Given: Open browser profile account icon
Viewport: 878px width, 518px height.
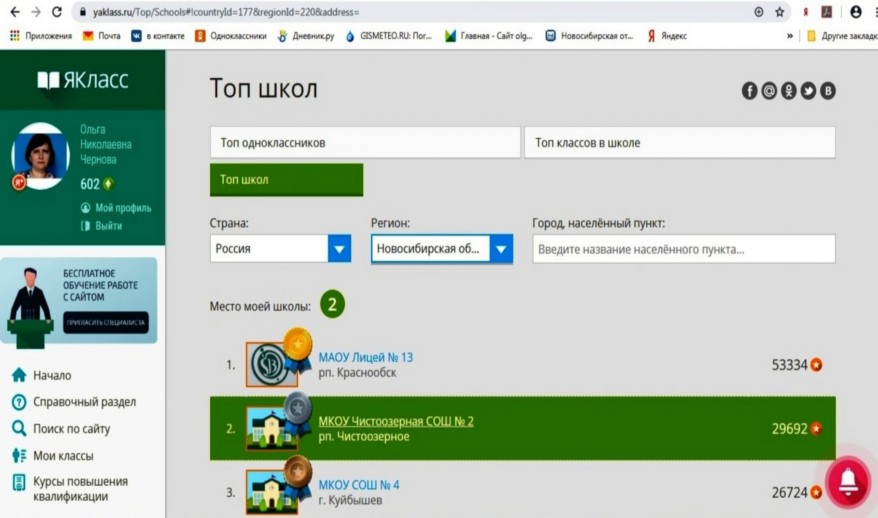Looking at the screenshot, I should click(856, 12).
